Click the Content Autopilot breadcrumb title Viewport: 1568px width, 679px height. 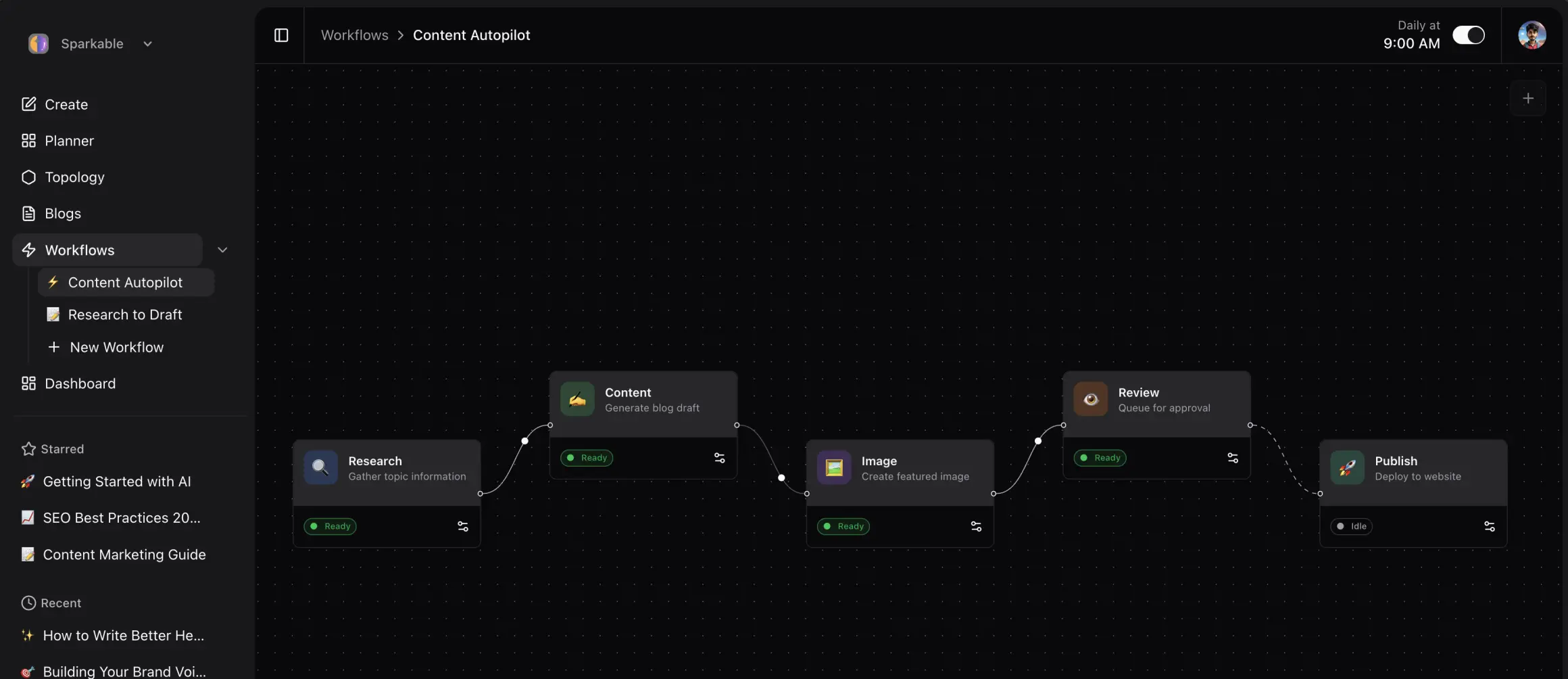[x=472, y=35]
